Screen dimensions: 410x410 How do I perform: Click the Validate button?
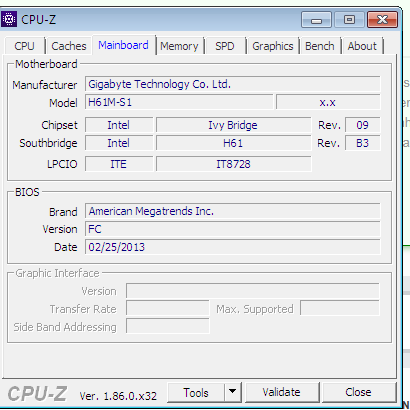[282, 393]
